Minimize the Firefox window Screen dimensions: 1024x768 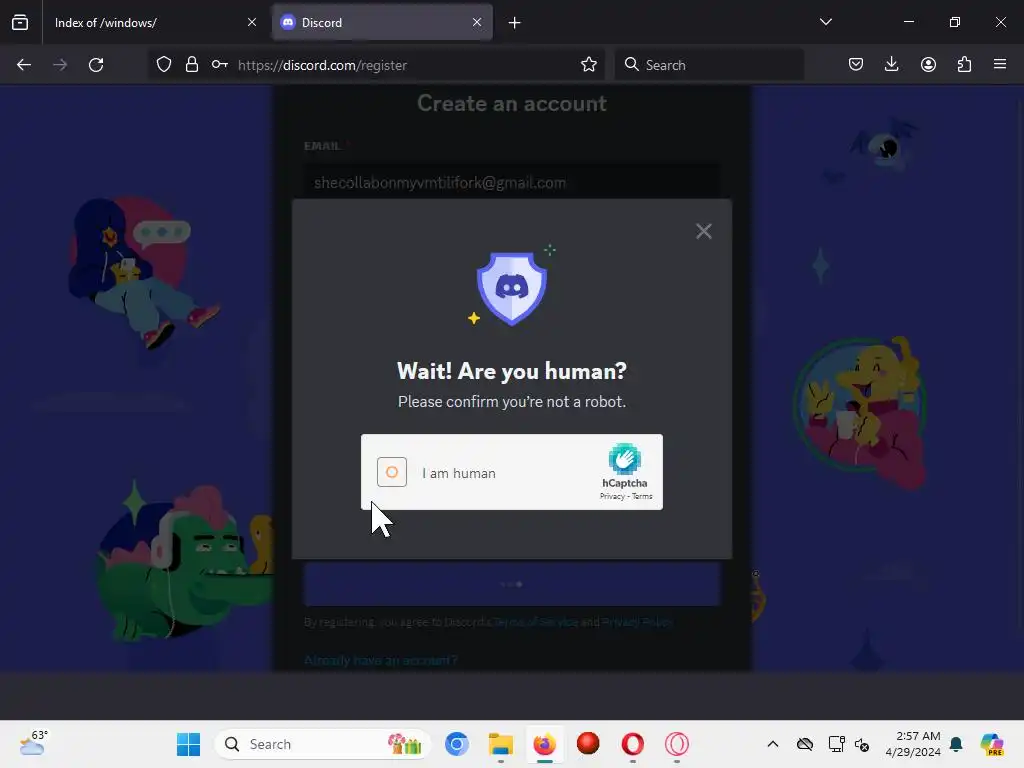(908, 22)
